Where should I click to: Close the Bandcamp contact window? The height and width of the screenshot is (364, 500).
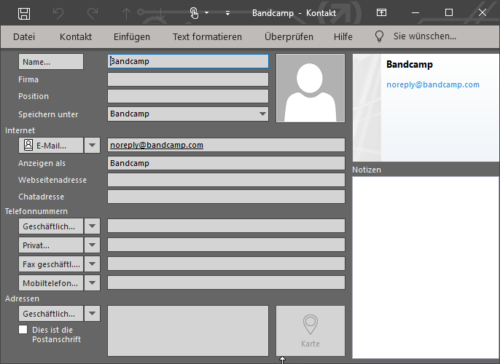click(x=482, y=13)
